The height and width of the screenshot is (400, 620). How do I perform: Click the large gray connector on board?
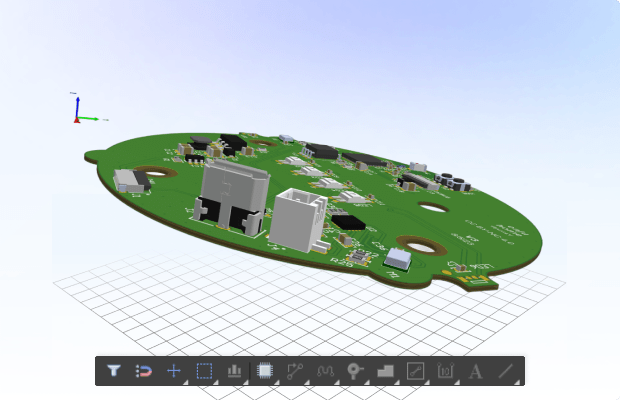[x=233, y=195]
